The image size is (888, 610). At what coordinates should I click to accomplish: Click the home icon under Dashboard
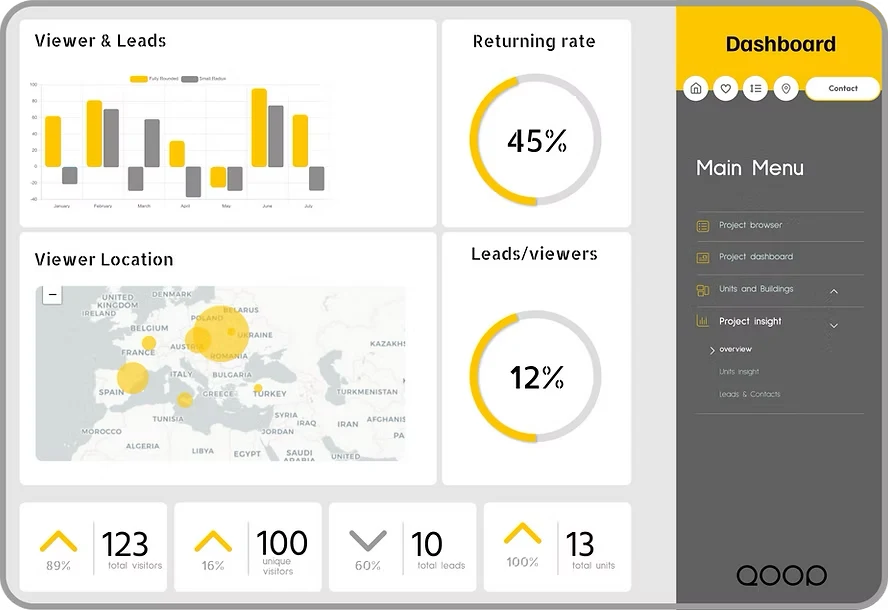pos(696,88)
